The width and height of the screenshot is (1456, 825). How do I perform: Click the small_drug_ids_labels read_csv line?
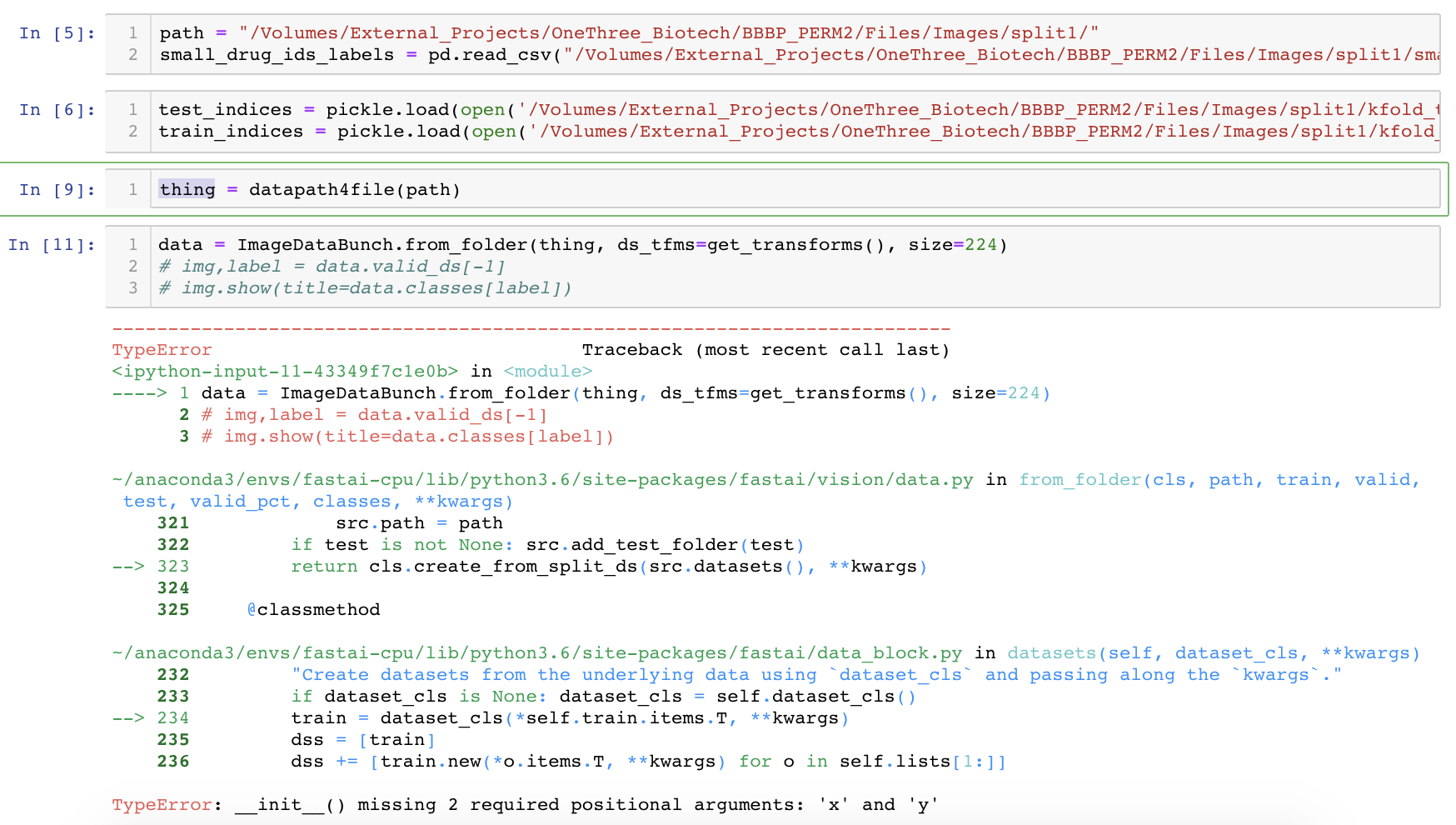750,55
